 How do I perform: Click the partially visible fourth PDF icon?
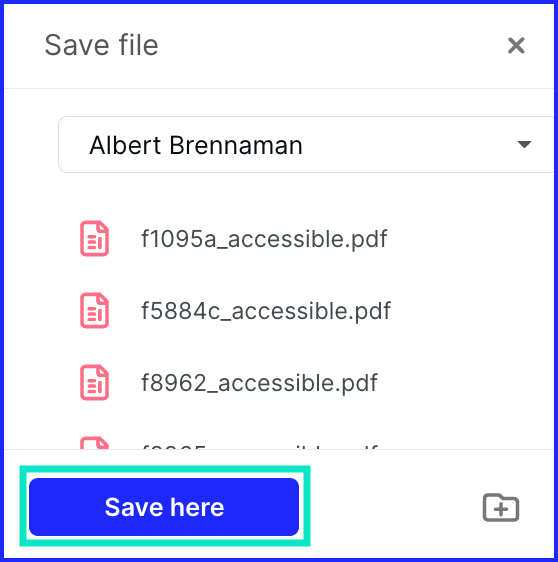tap(94, 443)
